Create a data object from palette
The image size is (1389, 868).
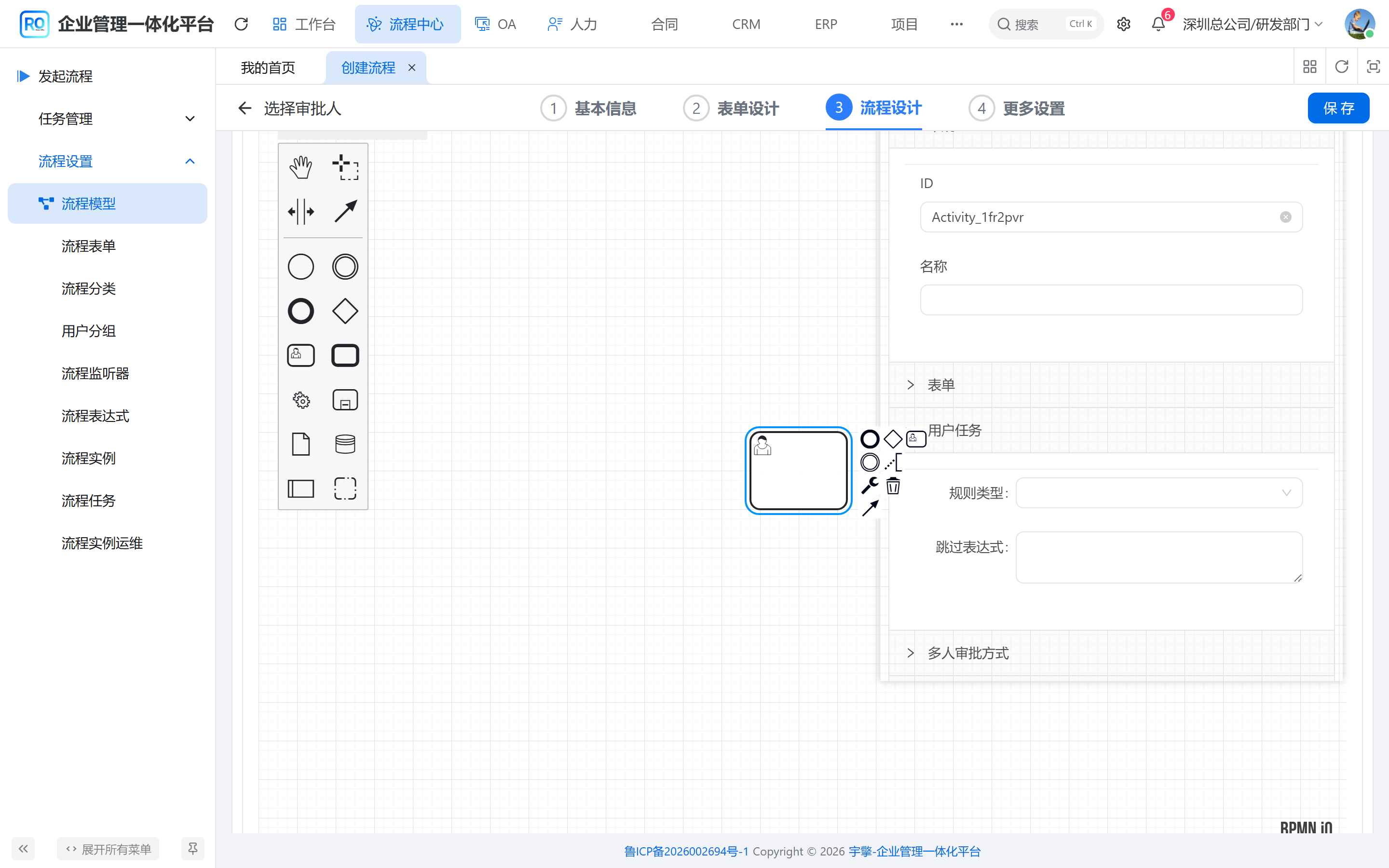point(300,444)
